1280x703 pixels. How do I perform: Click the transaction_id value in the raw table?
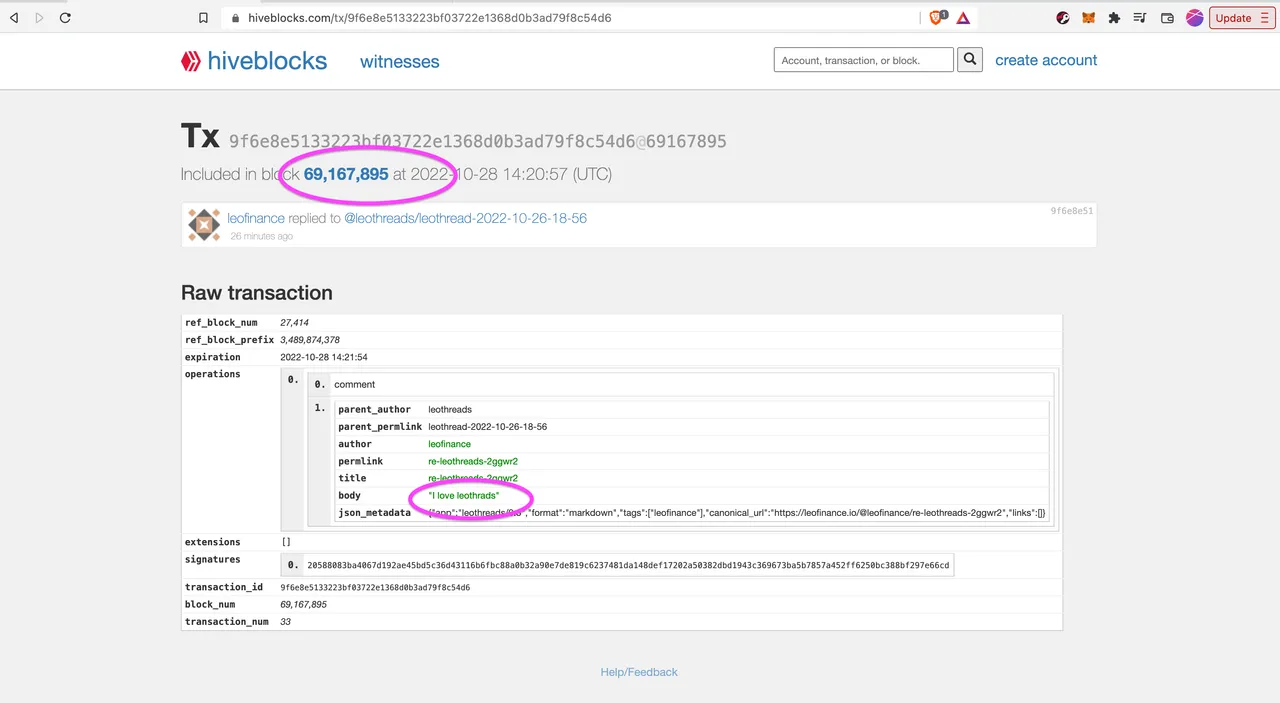click(375, 588)
